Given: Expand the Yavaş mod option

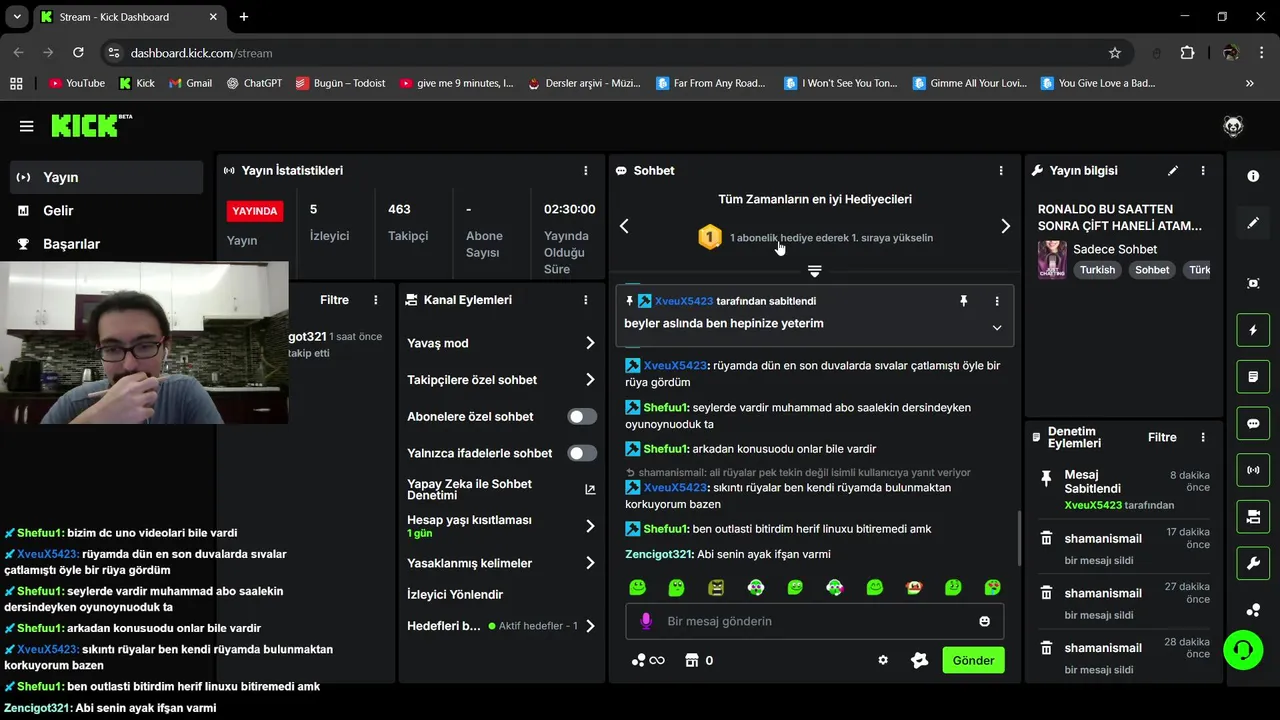Looking at the screenshot, I should (x=501, y=343).
